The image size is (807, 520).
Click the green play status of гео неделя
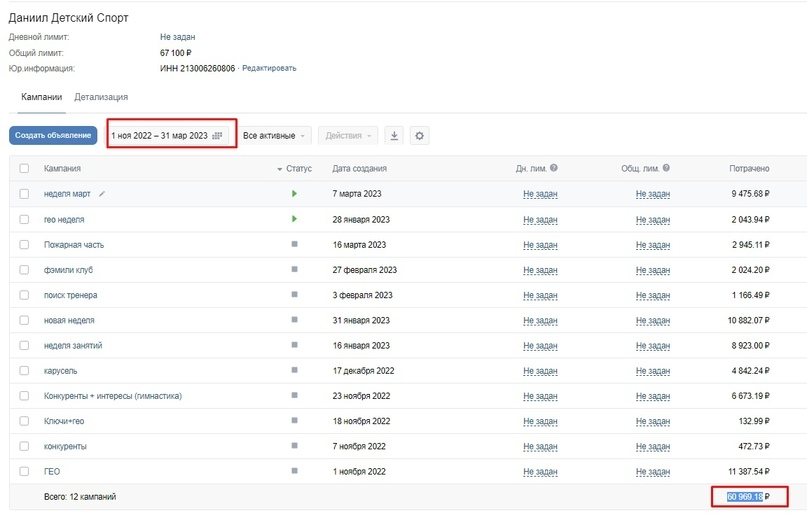[x=294, y=219]
